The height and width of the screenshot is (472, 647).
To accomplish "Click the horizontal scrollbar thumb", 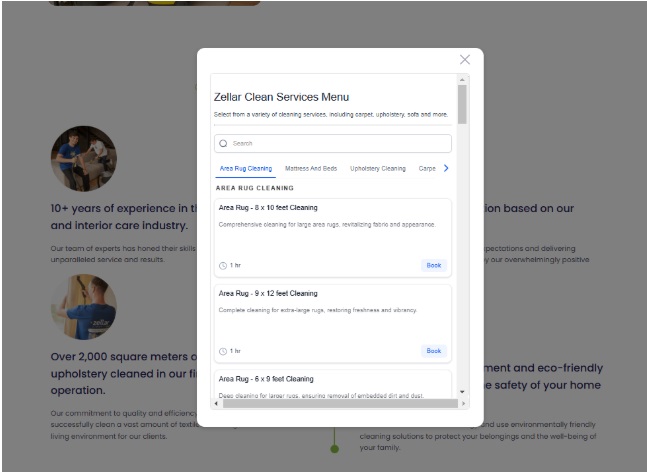I will tap(340, 404).
